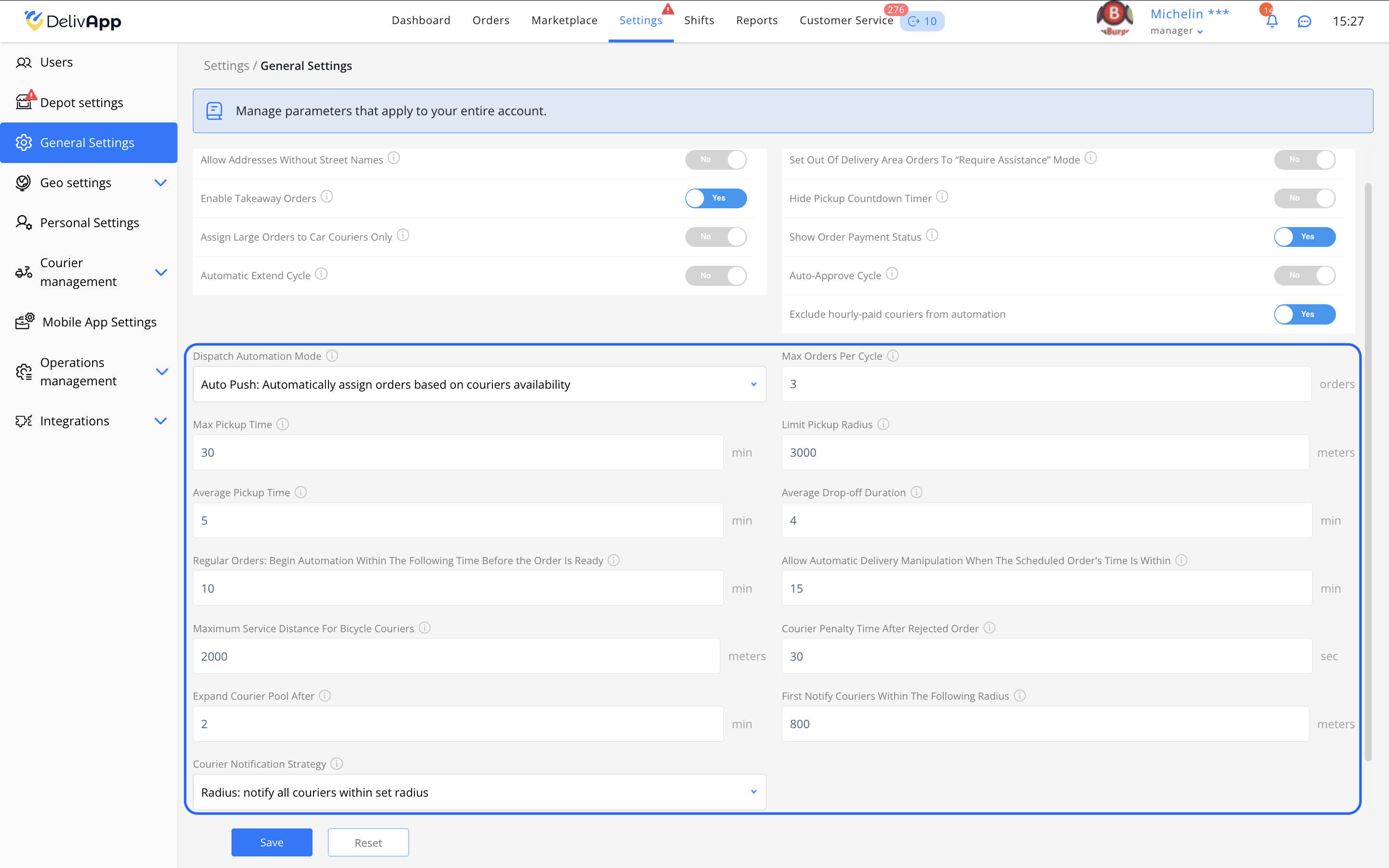Image resolution: width=1389 pixels, height=868 pixels.
Task: Toggle Hide Pickup Countdown Timer switch
Action: click(x=1304, y=198)
